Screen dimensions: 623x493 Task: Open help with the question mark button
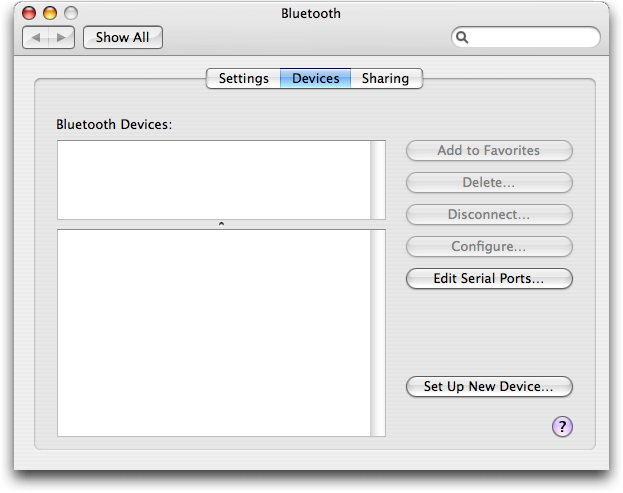click(x=562, y=427)
